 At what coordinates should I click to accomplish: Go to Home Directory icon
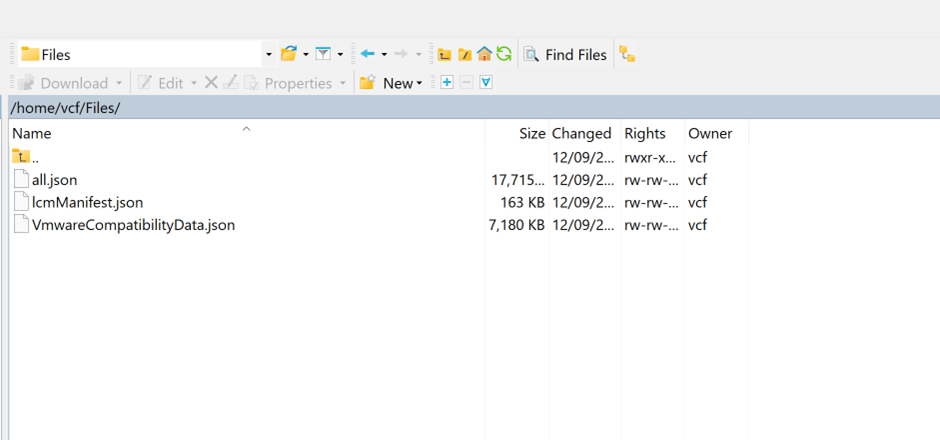click(484, 54)
